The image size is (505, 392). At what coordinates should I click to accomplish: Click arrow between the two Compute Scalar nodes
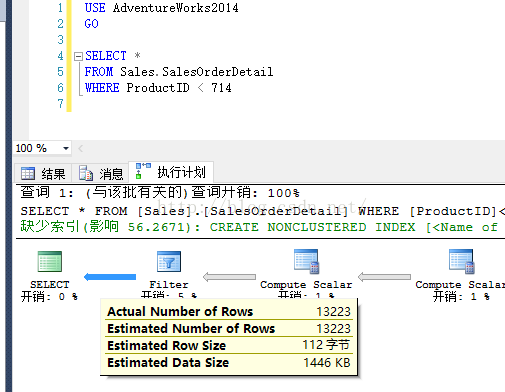pyautogui.click(x=384, y=277)
